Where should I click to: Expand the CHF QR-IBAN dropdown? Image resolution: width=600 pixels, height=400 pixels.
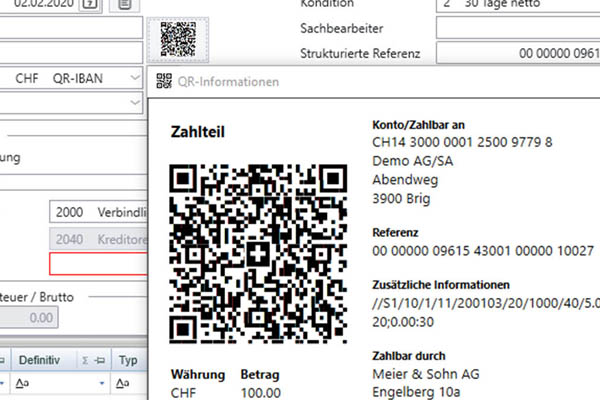tap(135, 78)
